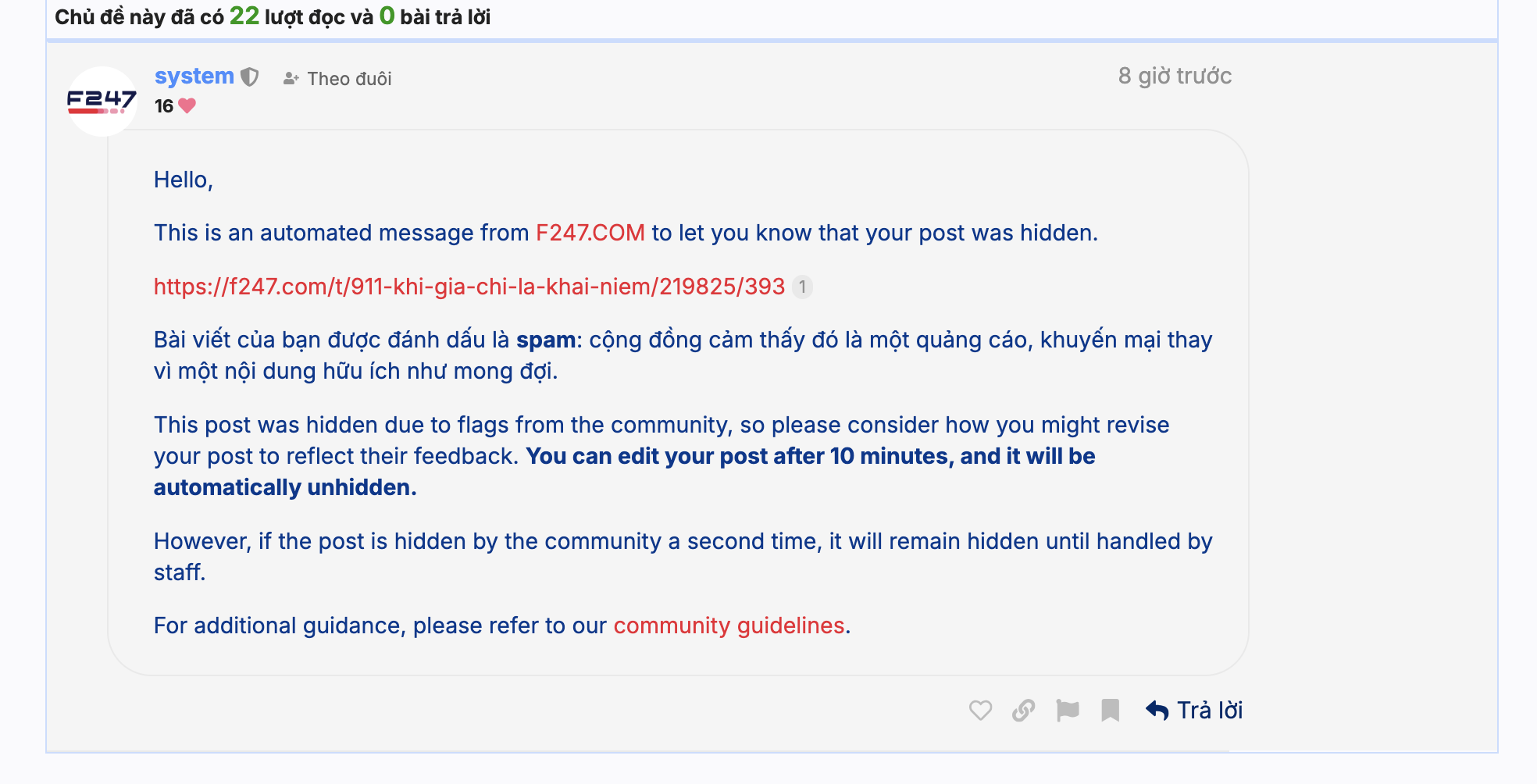Click the pink heart beside 16
1537x784 pixels.
pyautogui.click(x=187, y=105)
